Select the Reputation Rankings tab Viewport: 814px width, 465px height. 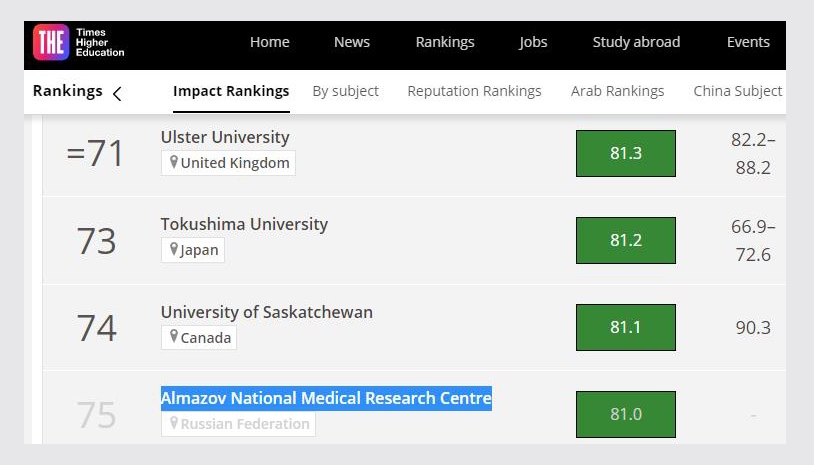coord(474,91)
